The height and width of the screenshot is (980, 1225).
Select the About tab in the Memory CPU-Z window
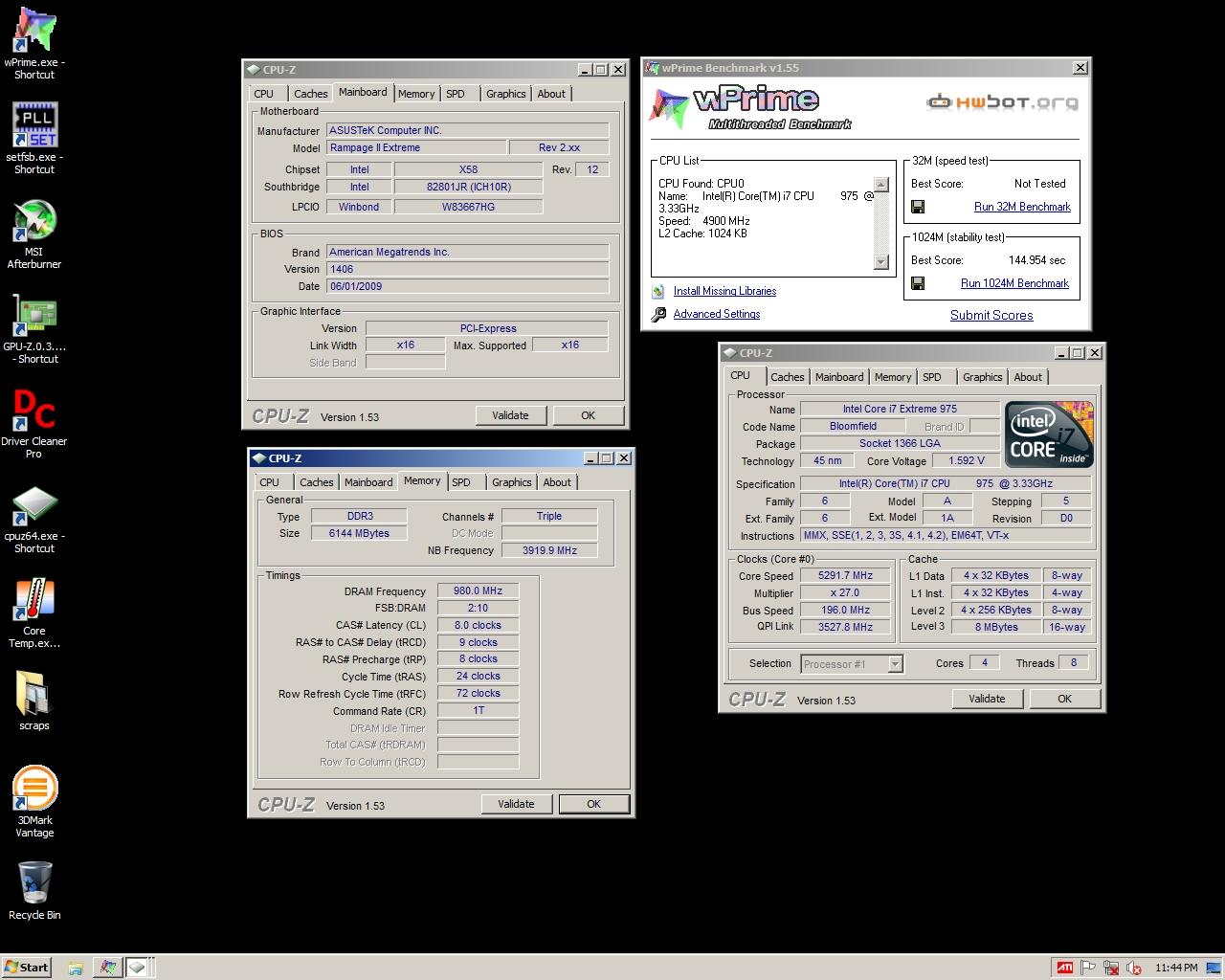(557, 482)
